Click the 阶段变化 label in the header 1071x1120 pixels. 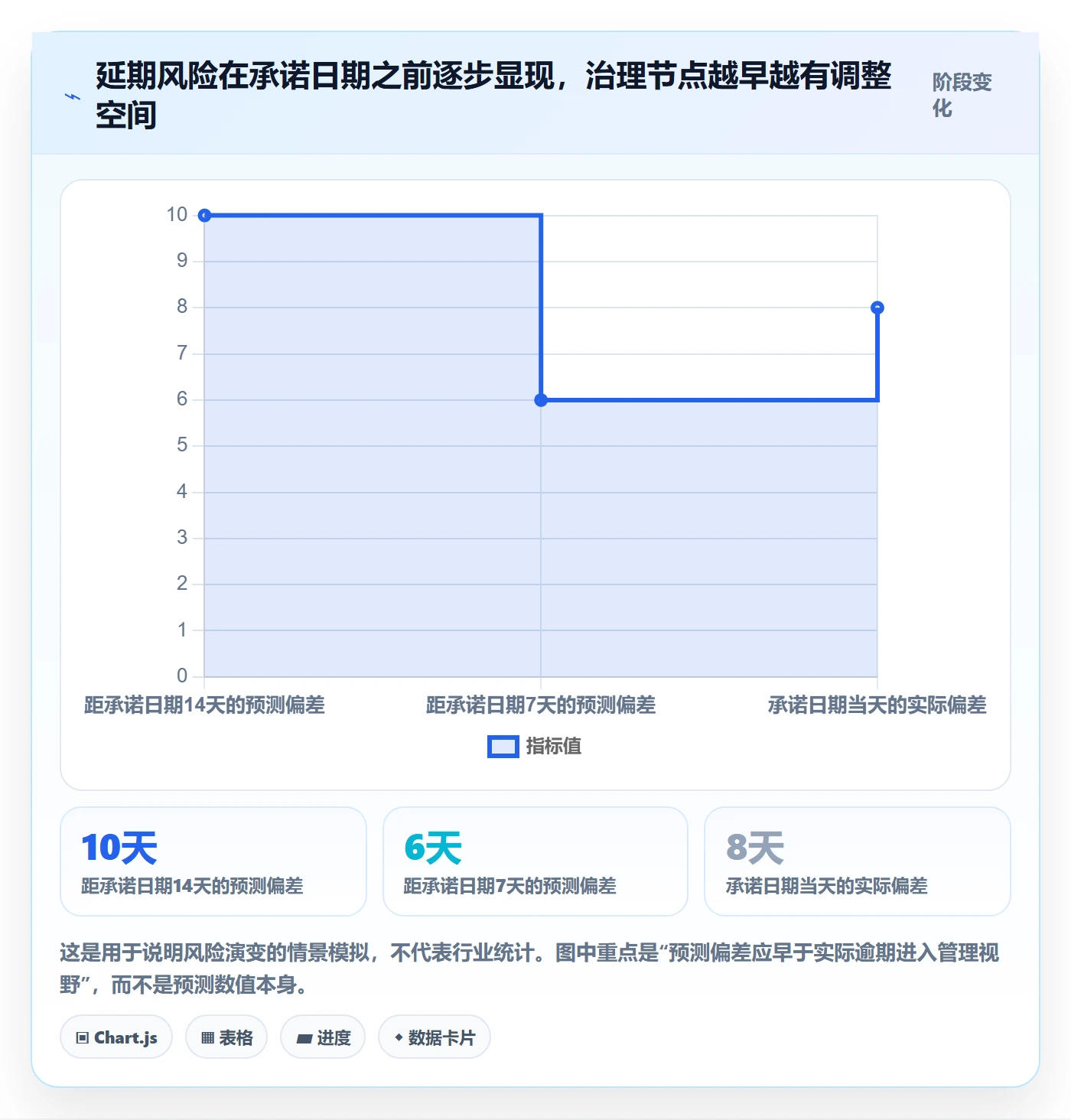pyautogui.click(x=962, y=96)
